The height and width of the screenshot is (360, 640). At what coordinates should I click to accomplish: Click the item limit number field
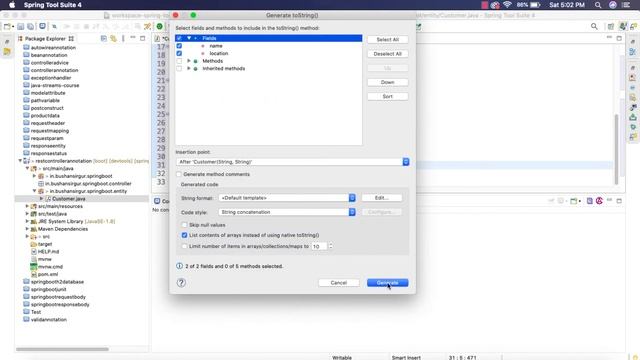pos(320,246)
